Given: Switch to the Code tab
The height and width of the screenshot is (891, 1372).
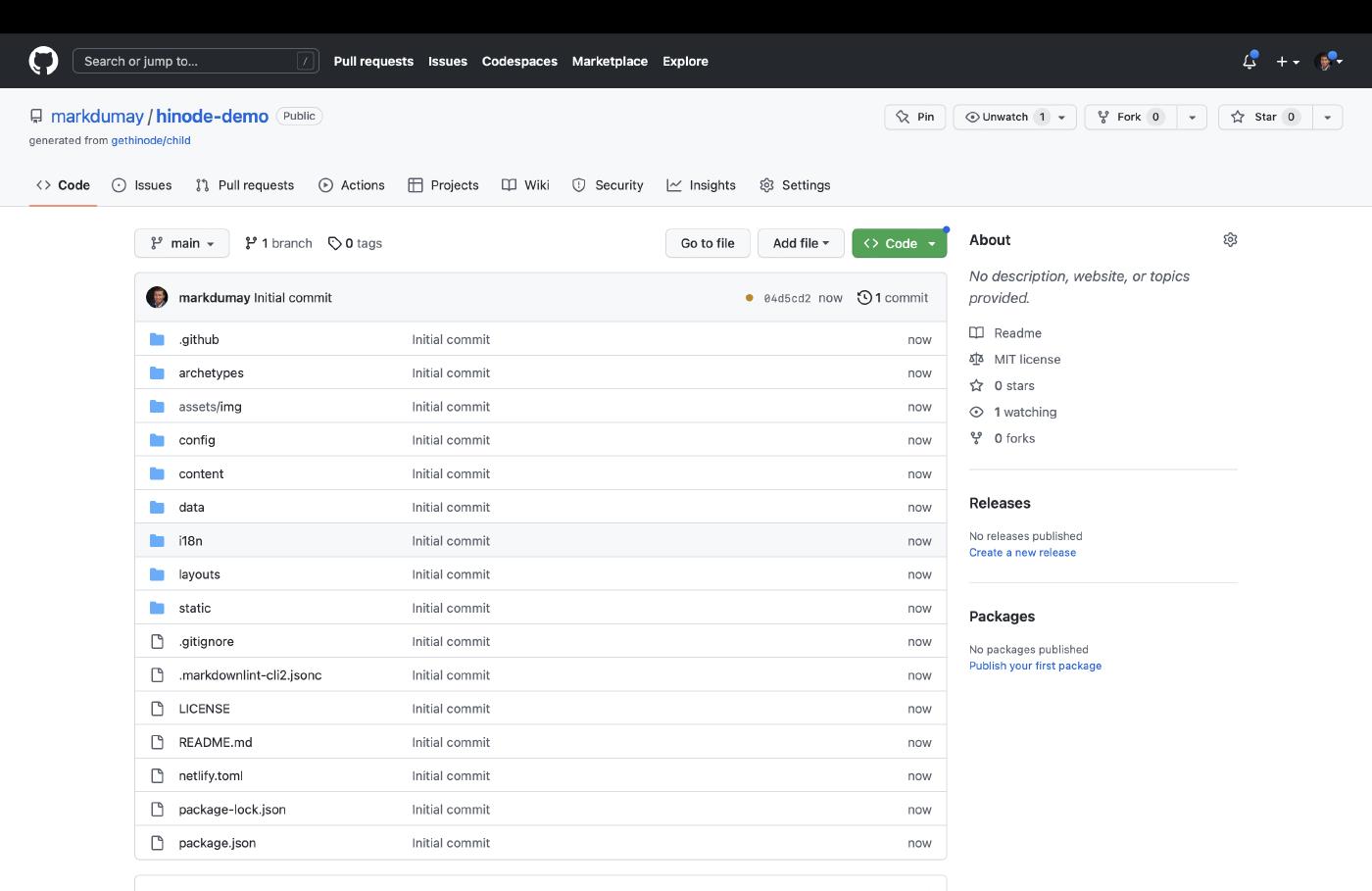Looking at the screenshot, I should pos(63,185).
